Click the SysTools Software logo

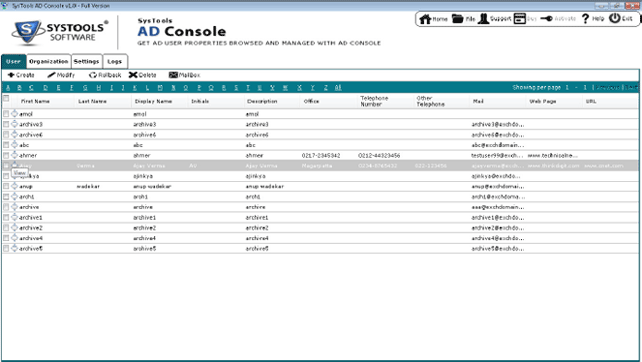coord(60,32)
